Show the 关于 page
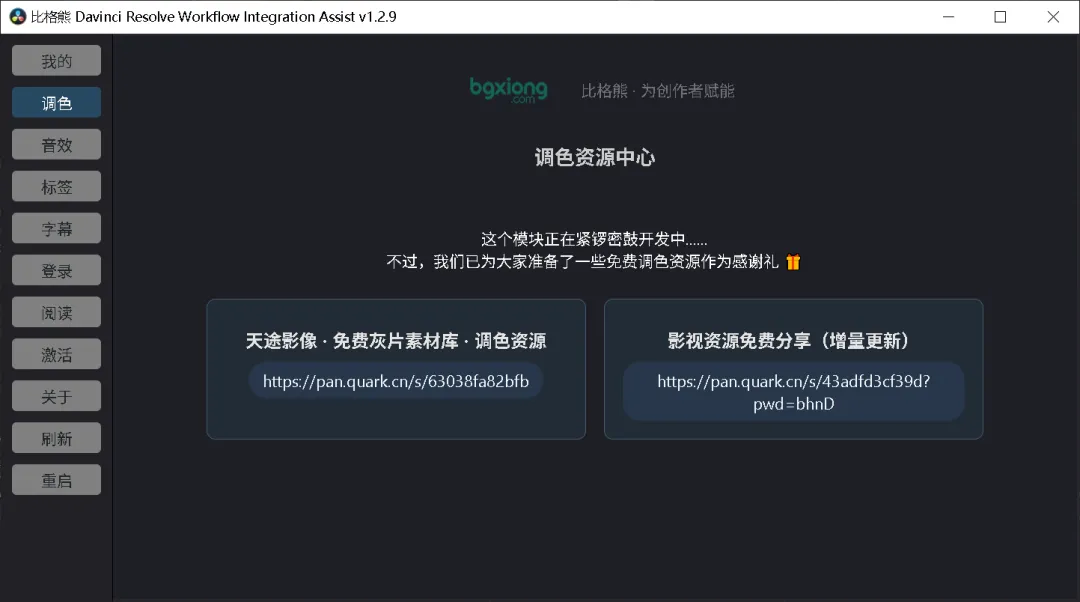The image size is (1080, 602). click(56, 397)
